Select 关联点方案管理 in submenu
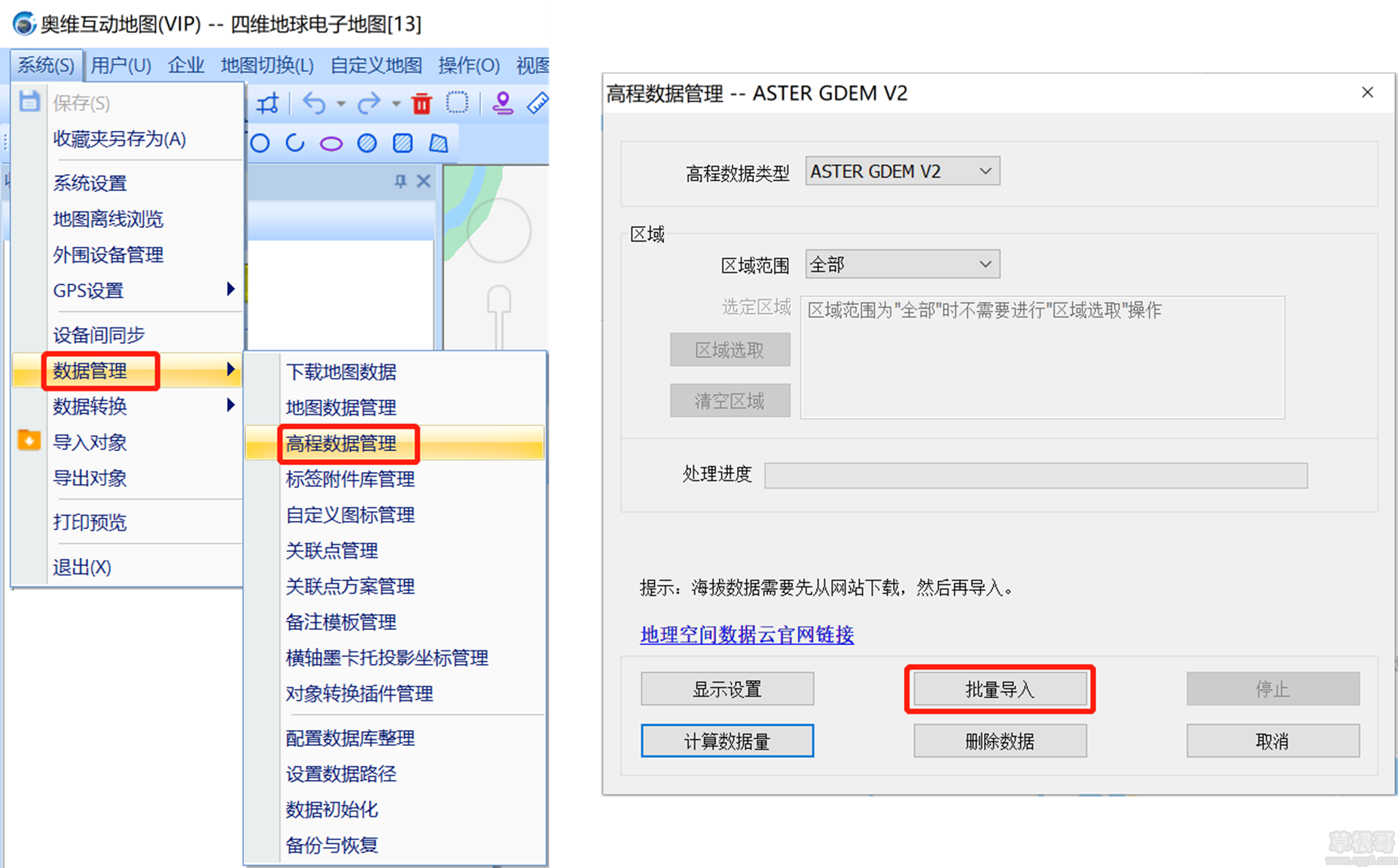Image resolution: width=1398 pixels, height=868 pixels. click(394, 586)
